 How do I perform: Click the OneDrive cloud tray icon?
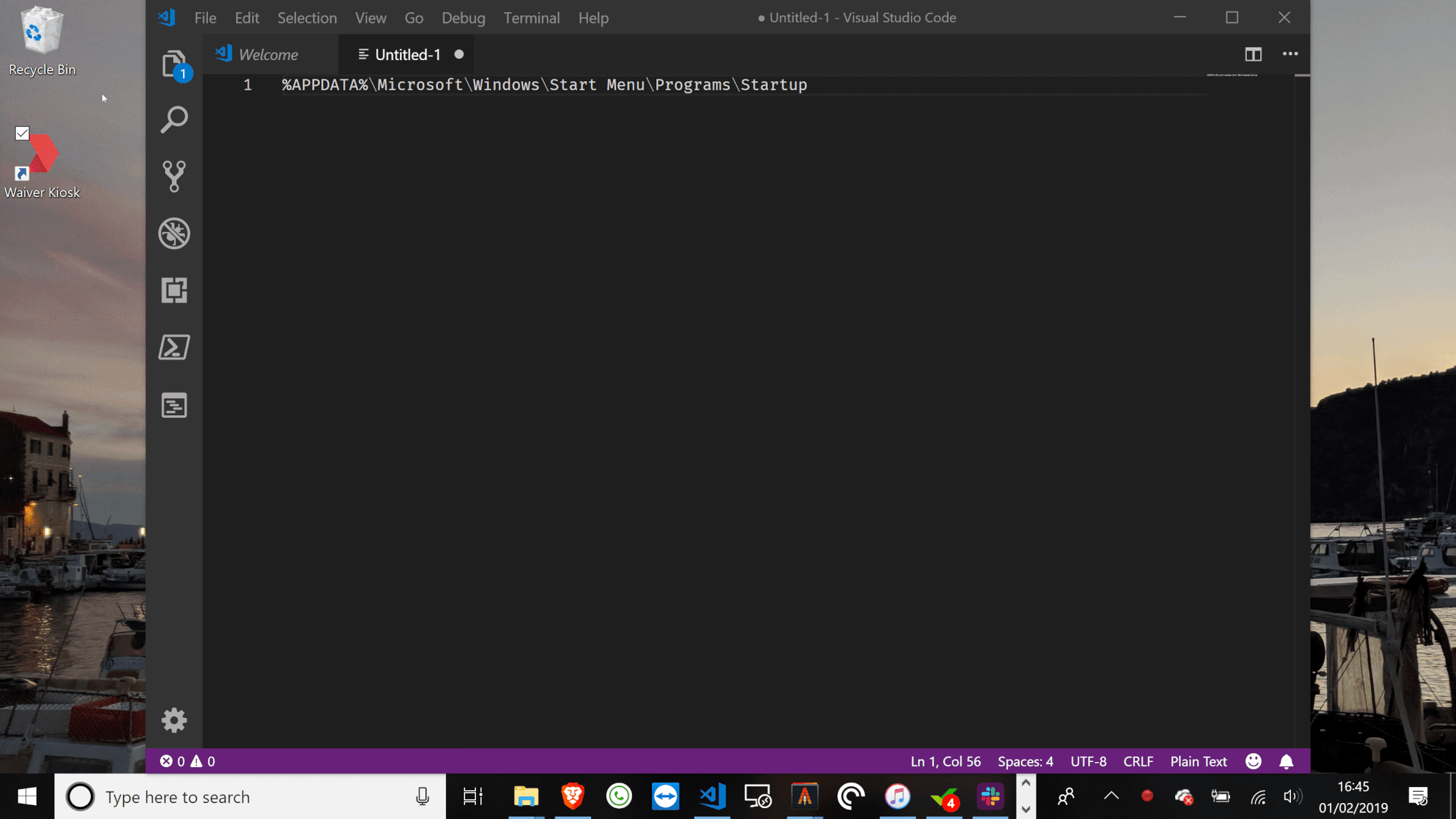(x=1183, y=797)
